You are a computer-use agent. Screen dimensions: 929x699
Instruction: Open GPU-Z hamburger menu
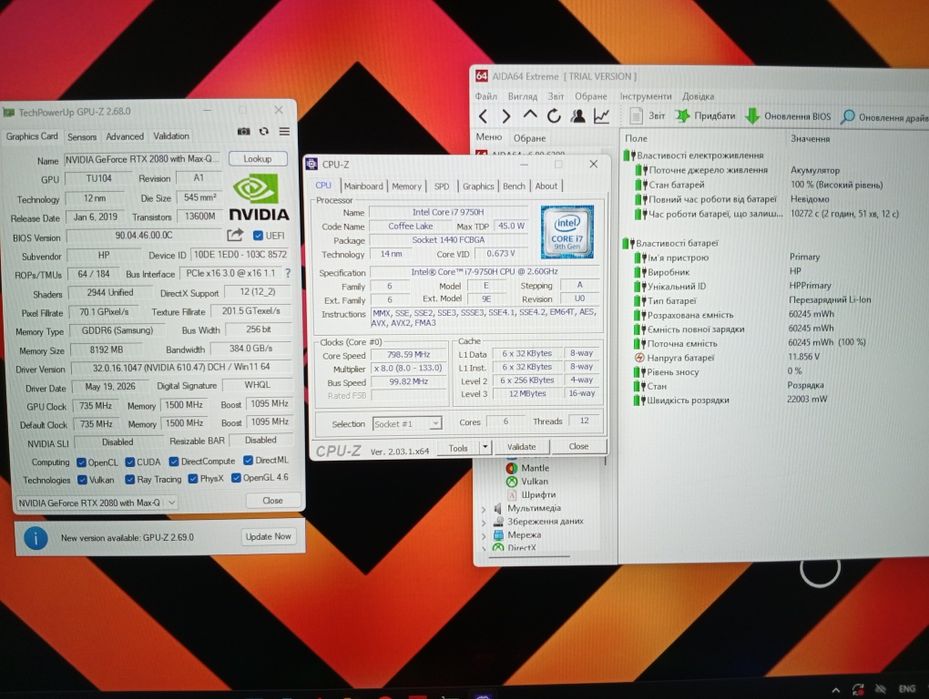(285, 131)
